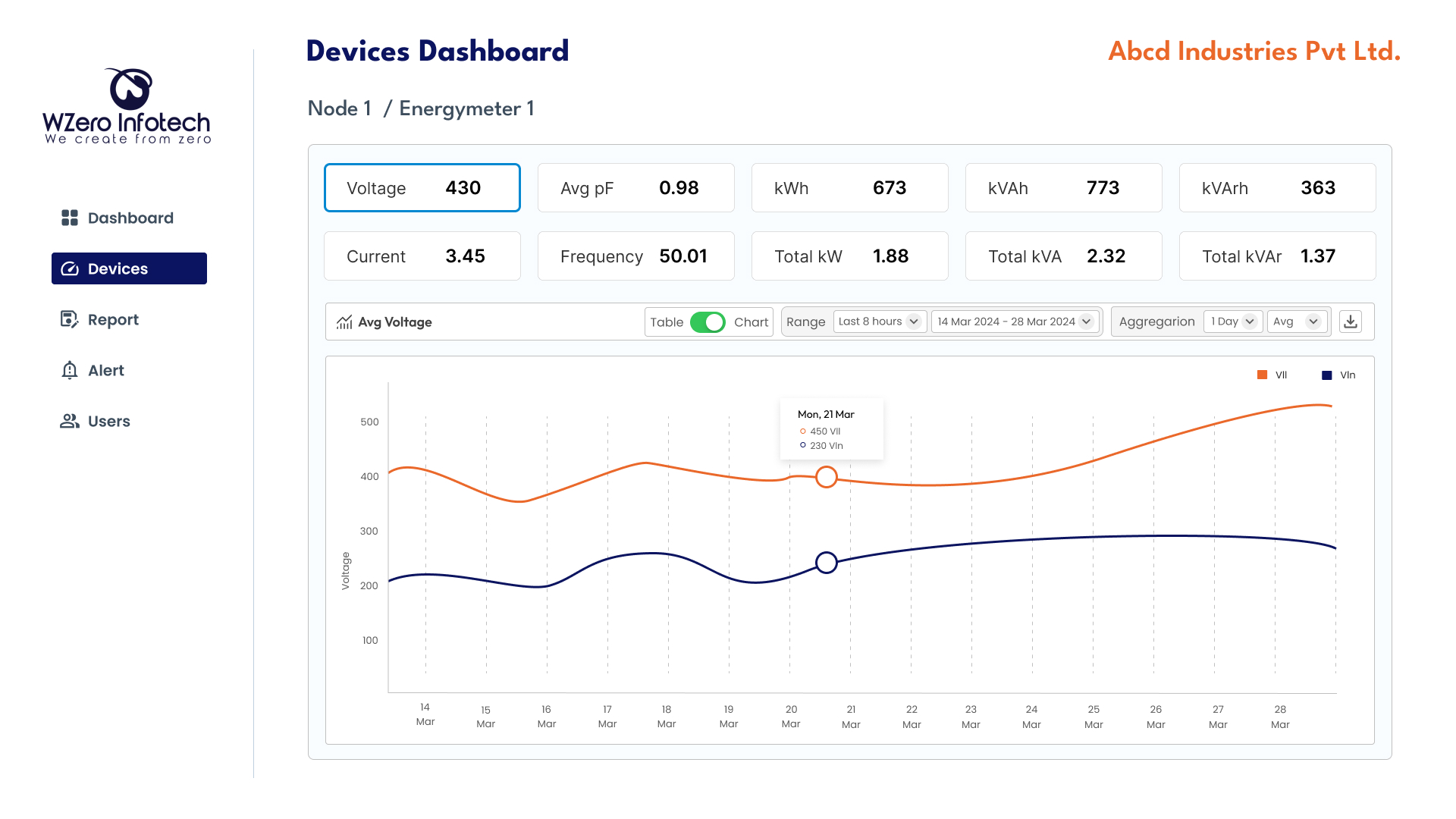Click the Dashboard grid icon
Screen dimensions: 1456x819
[x=70, y=218]
